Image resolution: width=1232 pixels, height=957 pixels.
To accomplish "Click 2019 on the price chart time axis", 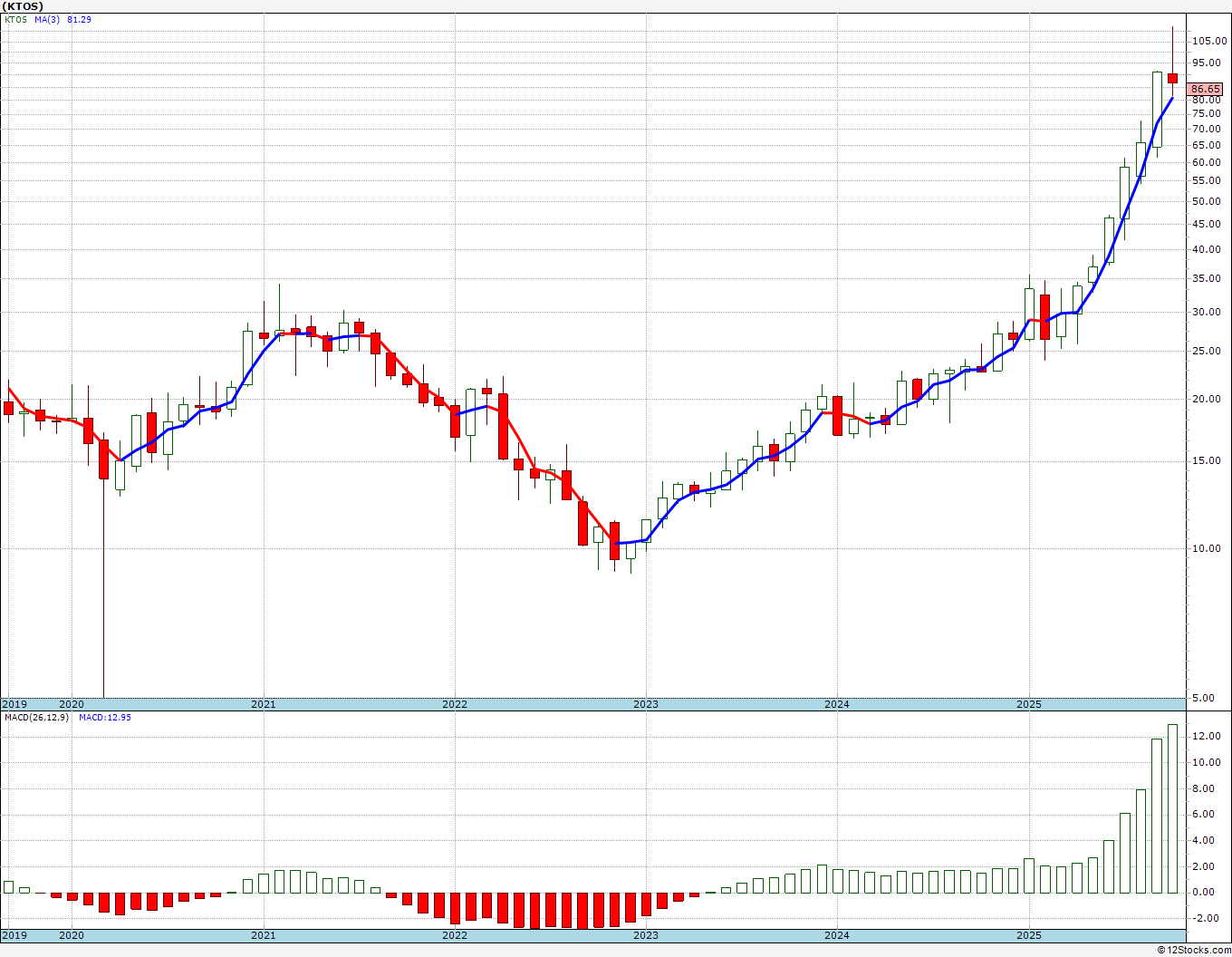I will 14,704.
